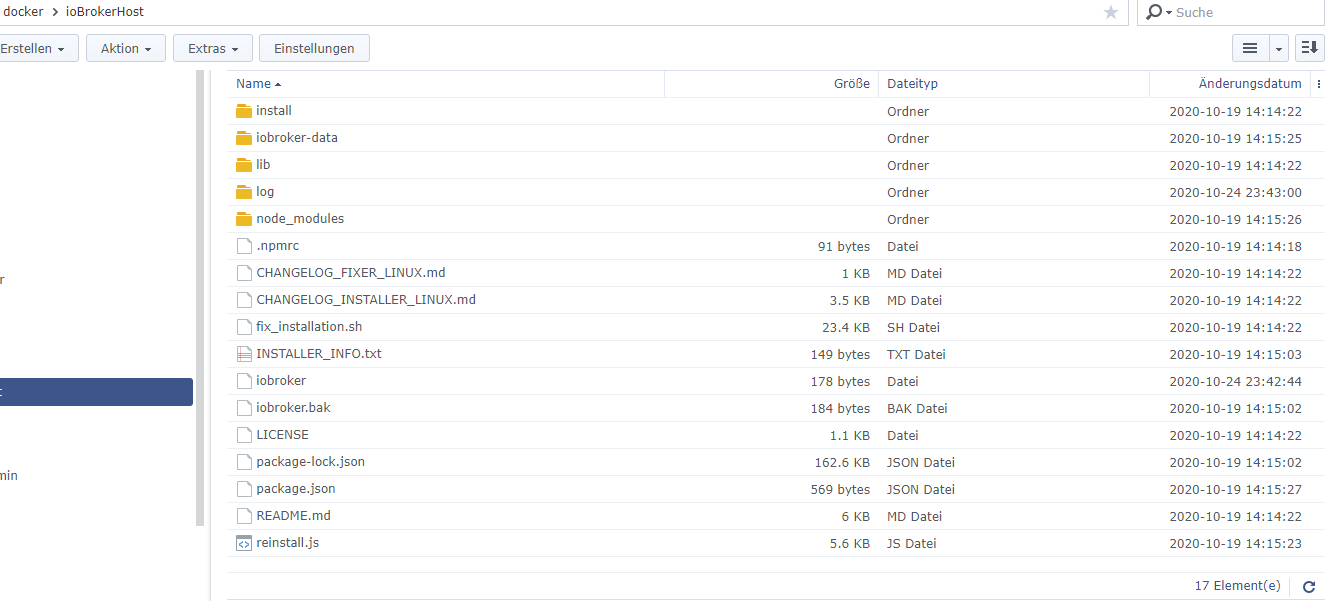Open the search filter dropdown beside the magnifier
1325x601 pixels.
point(1159,12)
